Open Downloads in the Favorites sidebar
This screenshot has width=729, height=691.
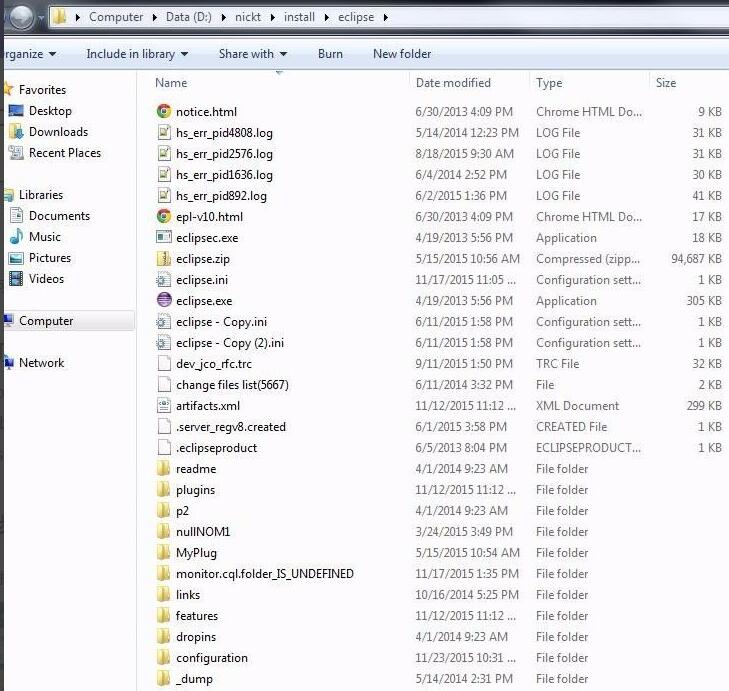58,132
